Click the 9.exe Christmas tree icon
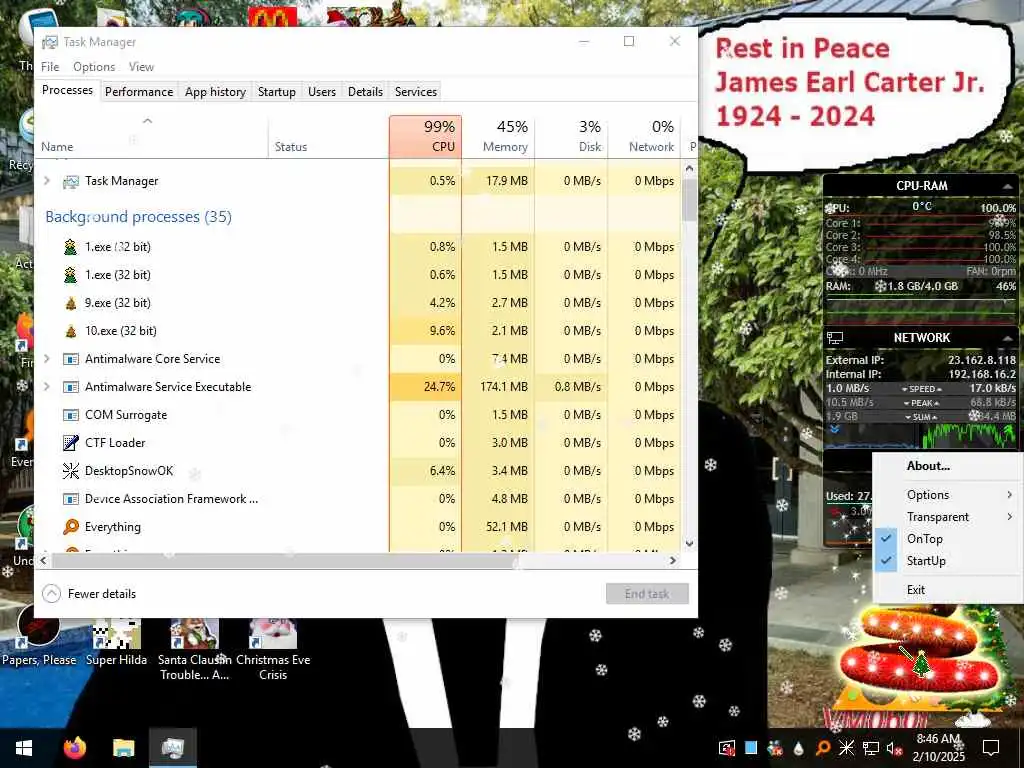The image size is (1024, 768). [x=71, y=303]
